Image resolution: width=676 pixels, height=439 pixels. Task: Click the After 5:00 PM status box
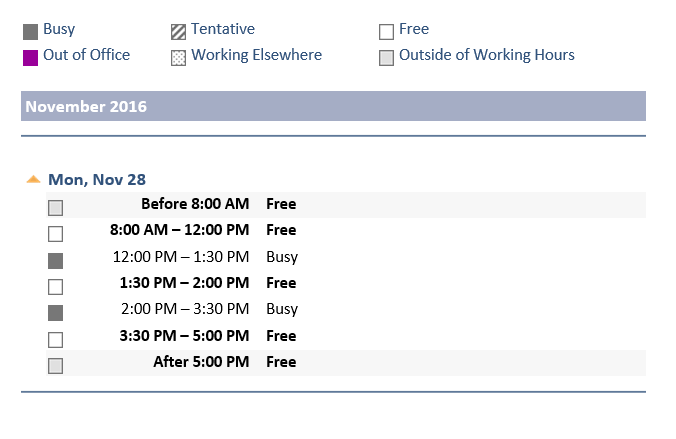click(x=55, y=365)
